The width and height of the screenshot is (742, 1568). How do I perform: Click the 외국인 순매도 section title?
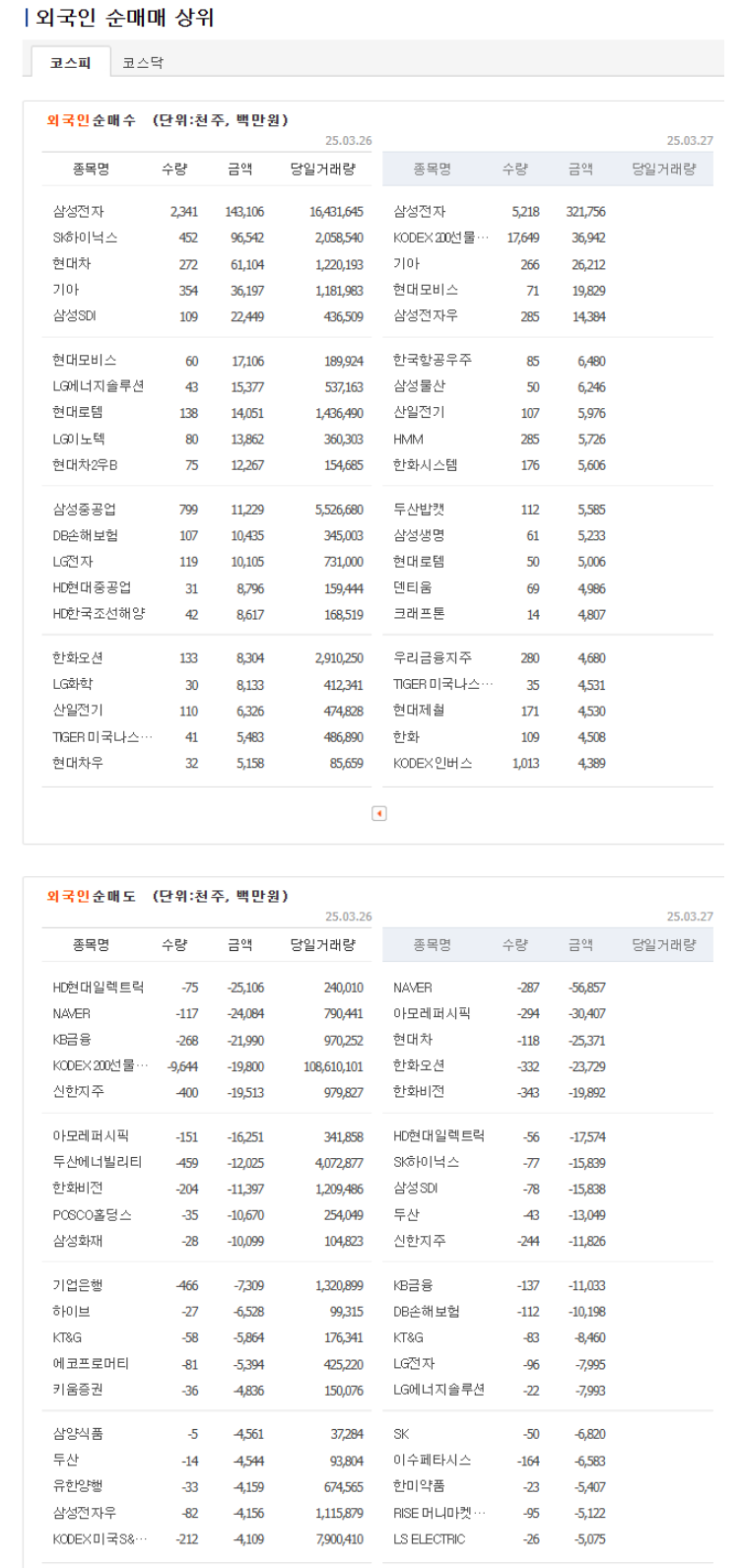[x=92, y=896]
